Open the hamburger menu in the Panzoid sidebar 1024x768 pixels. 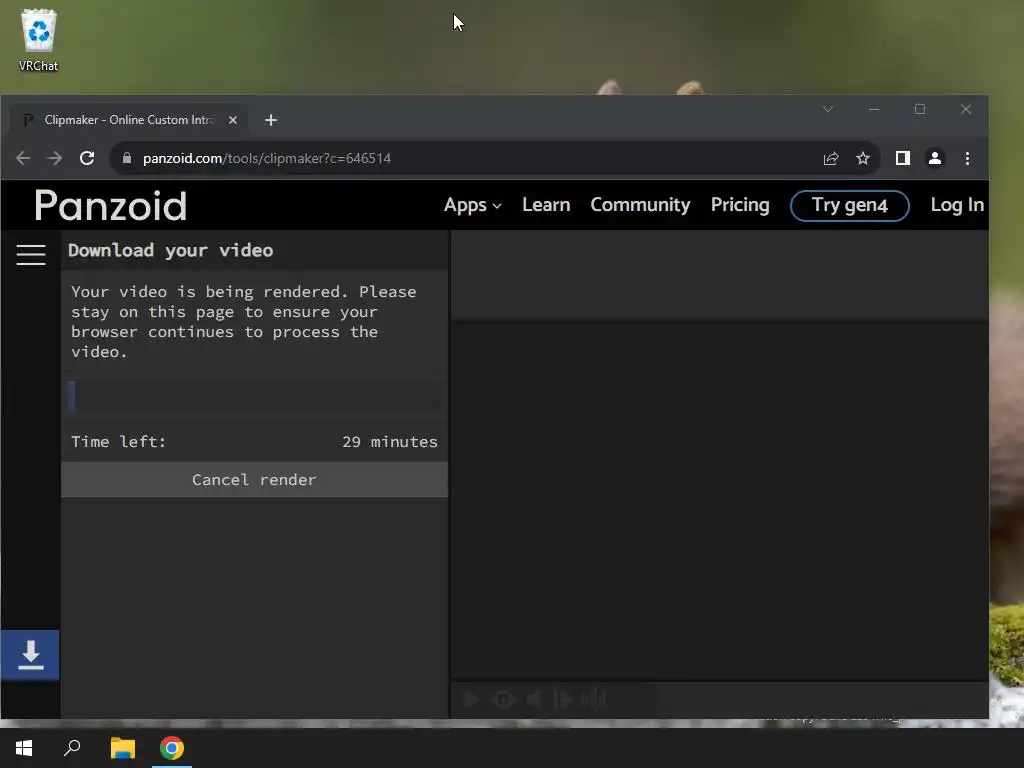click(31, 255)
